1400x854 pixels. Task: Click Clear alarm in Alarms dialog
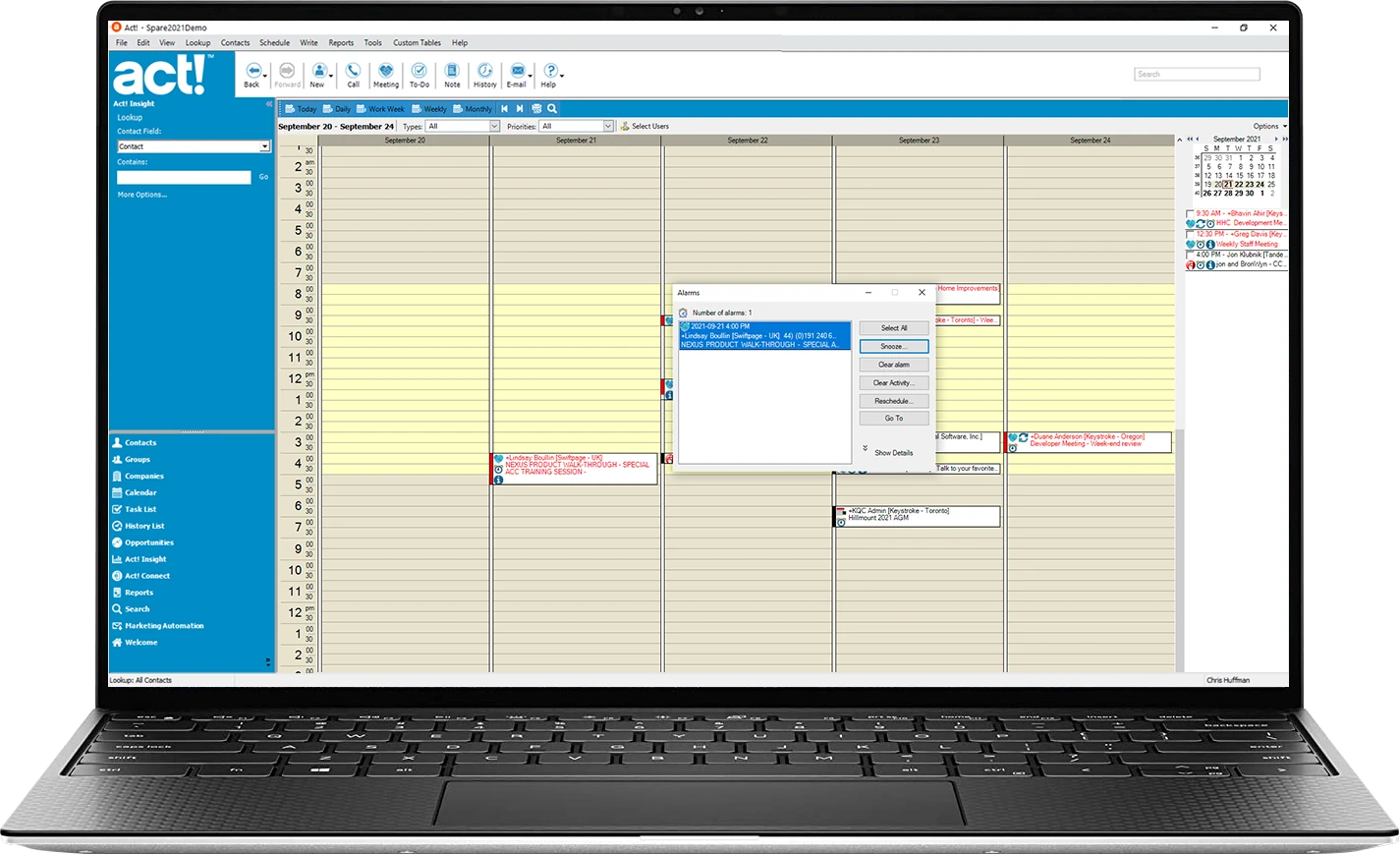[894, 365]
